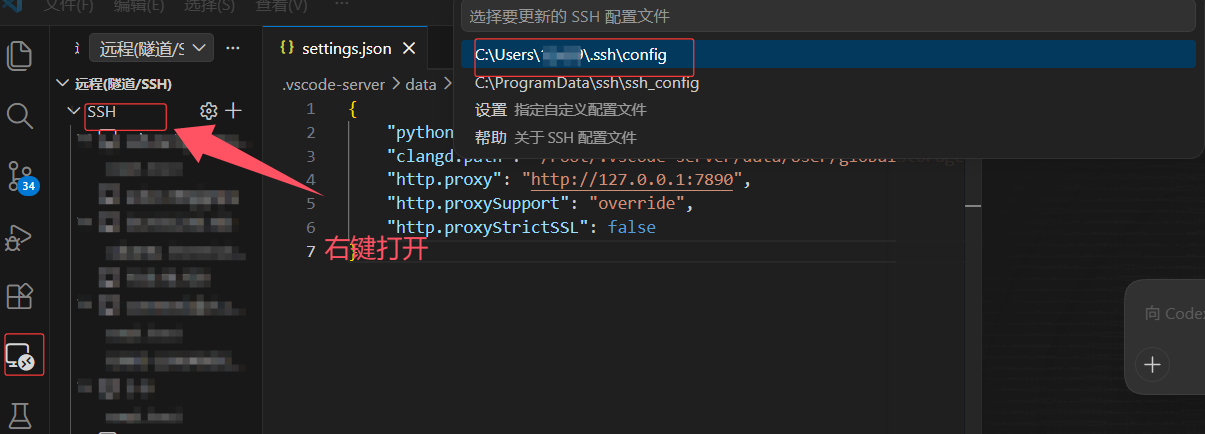Choose the C:\Users .ssh\config option

[x=828, y=55]
